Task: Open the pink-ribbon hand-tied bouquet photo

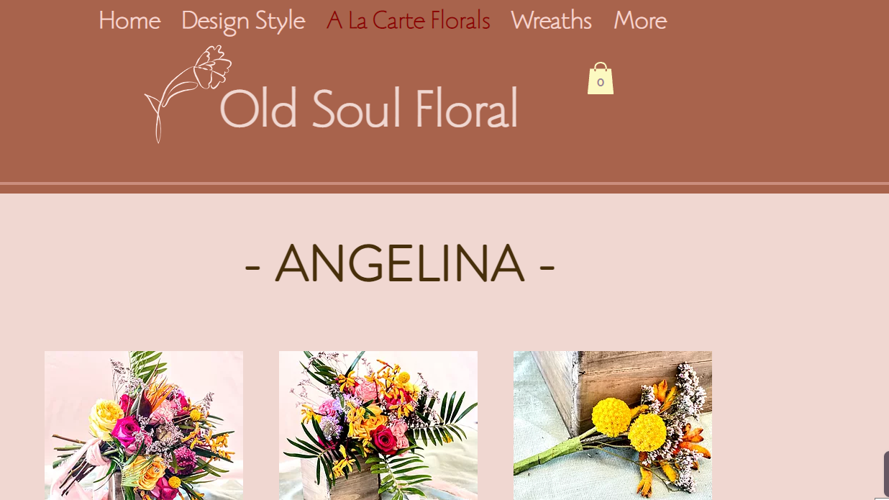Action: point(144,425)
